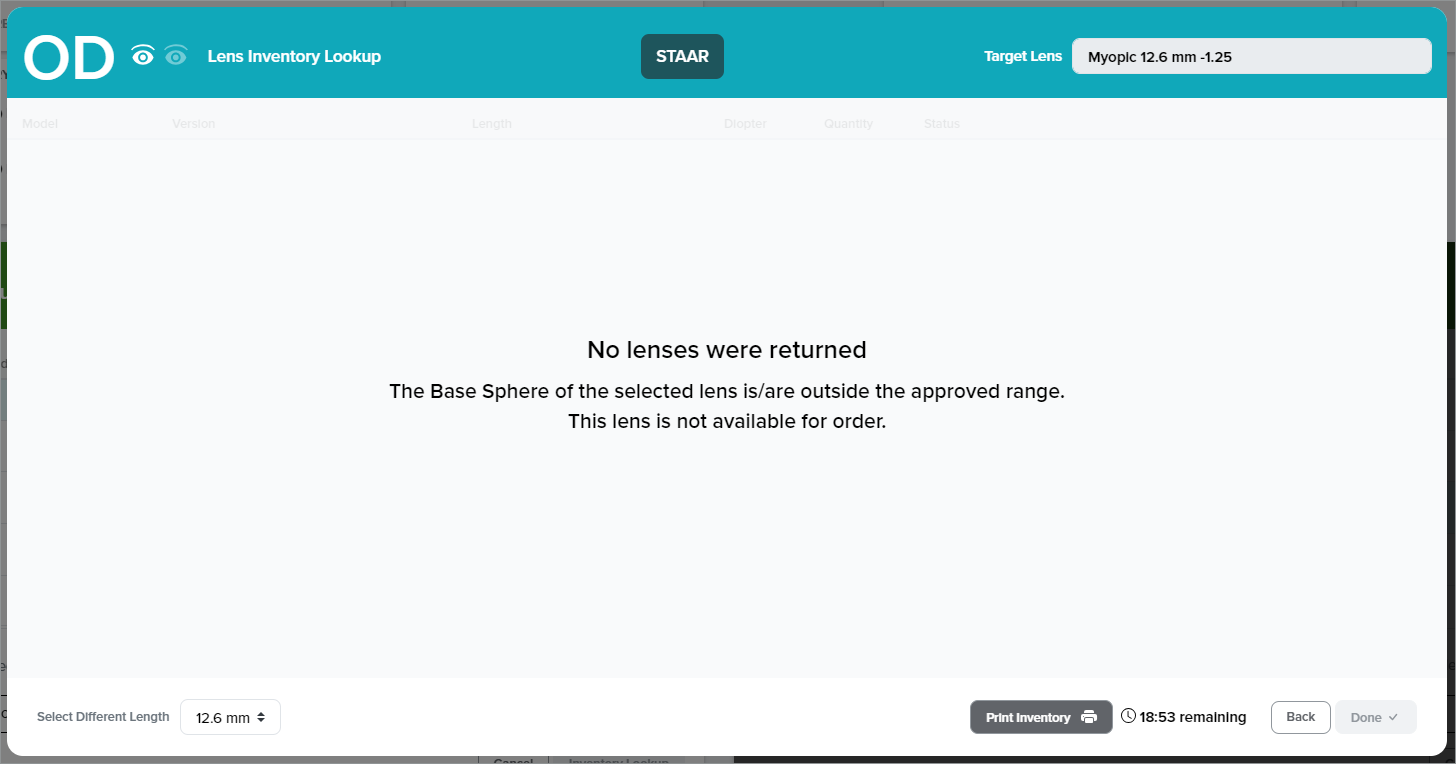The width and height of the screenshot is (1456, 764).
Task: Open the 12.6 mm length dropdown
Action: 230,717
